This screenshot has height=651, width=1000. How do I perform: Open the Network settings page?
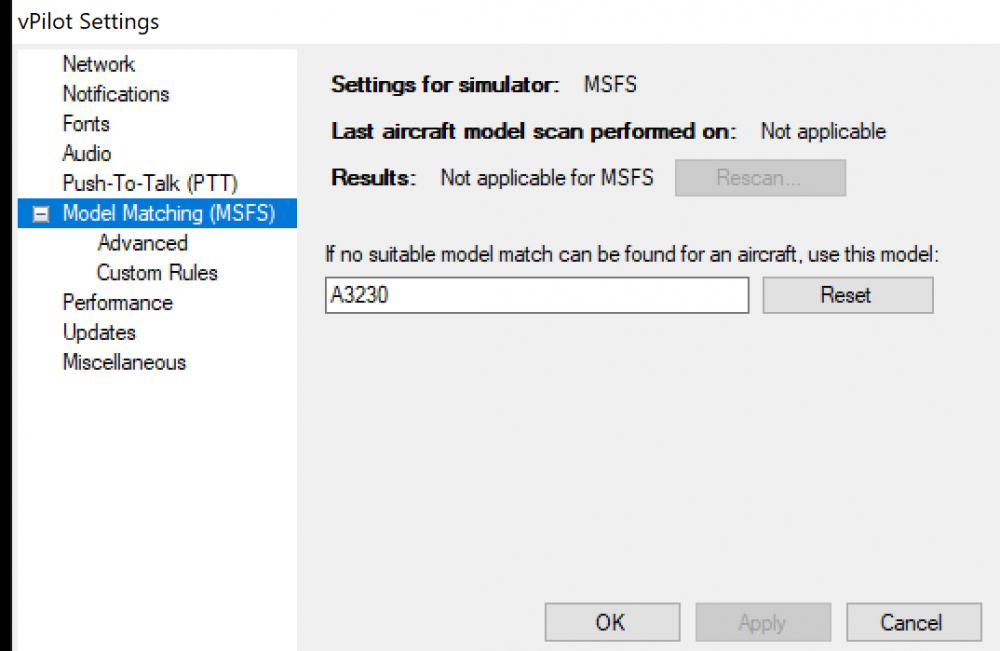(98, 64)
